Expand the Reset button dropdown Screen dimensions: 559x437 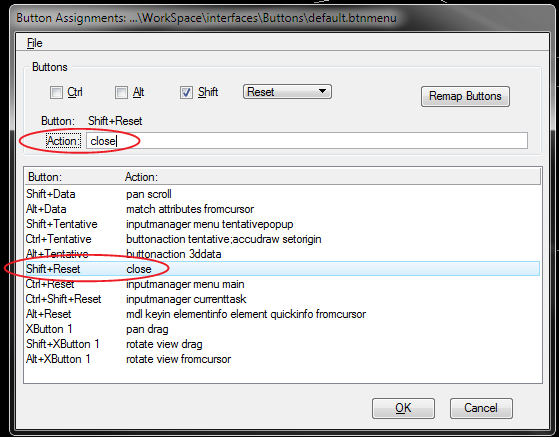[287, 92]
